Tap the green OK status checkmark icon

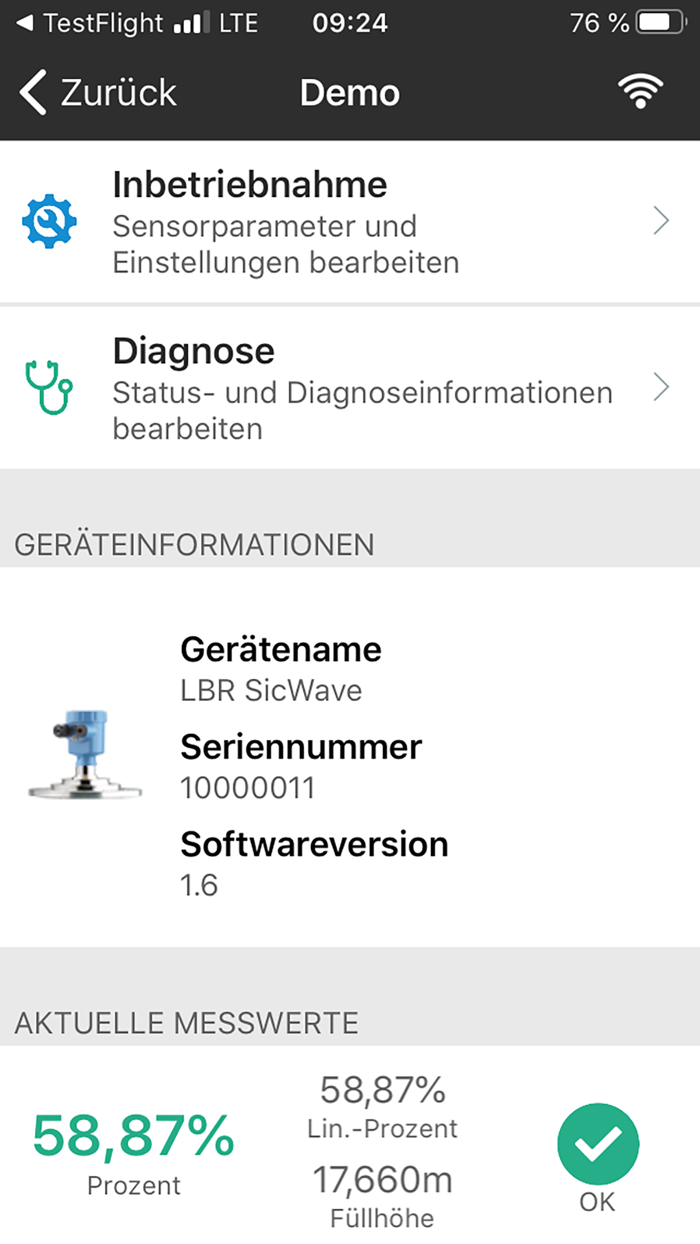(598, 1143)
